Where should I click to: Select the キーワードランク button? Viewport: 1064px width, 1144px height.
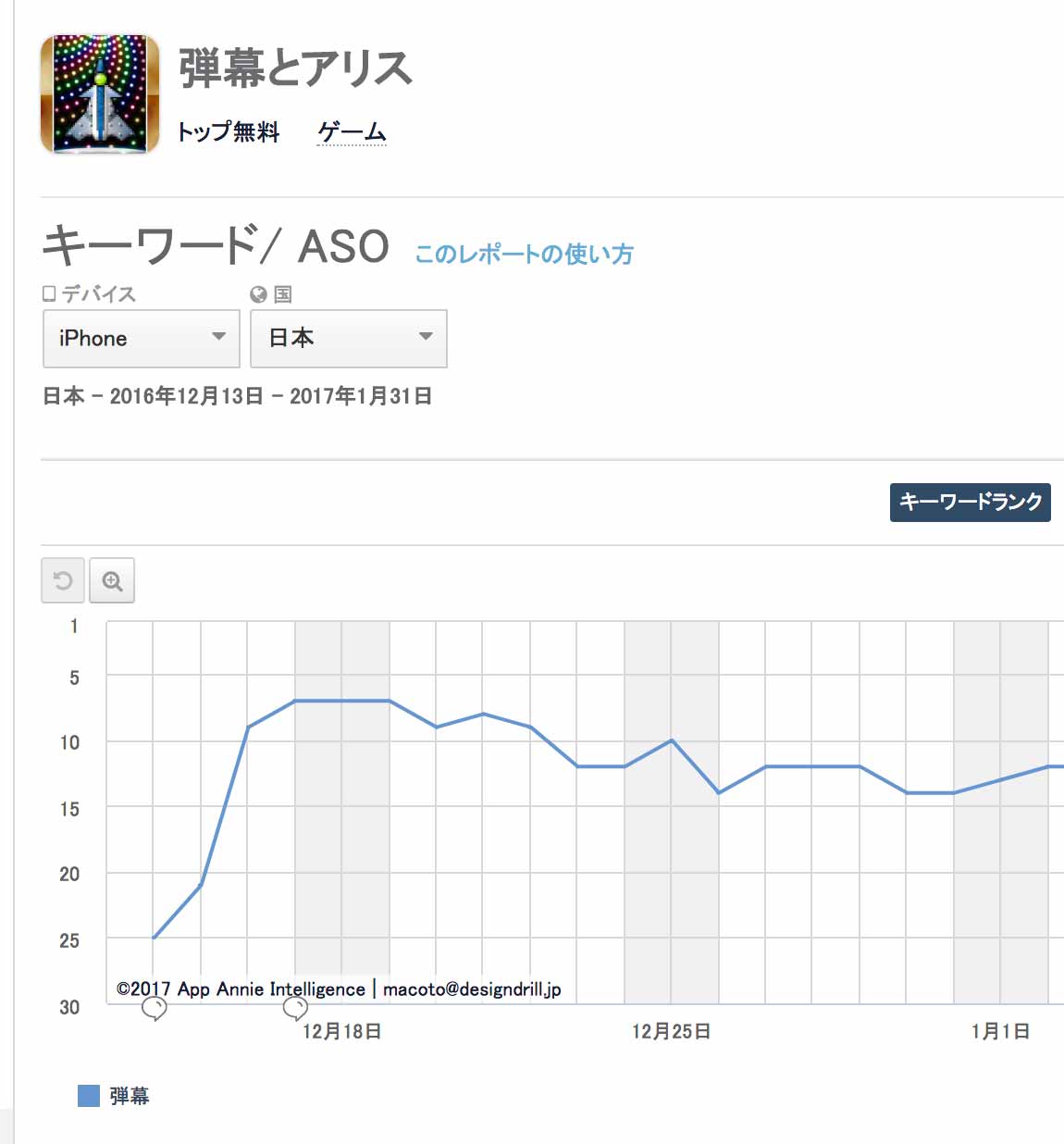click(970, 502)
